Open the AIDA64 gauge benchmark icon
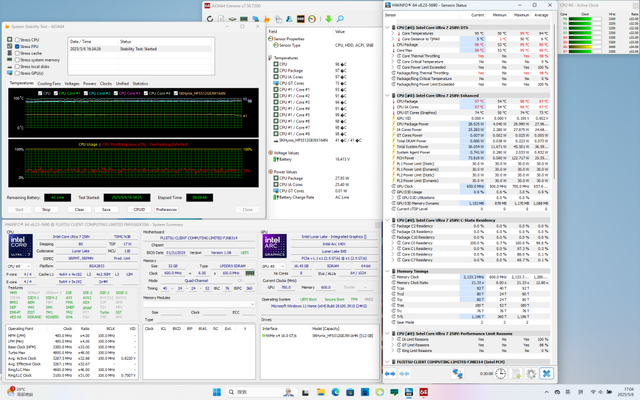 click(x=312, y=19)
